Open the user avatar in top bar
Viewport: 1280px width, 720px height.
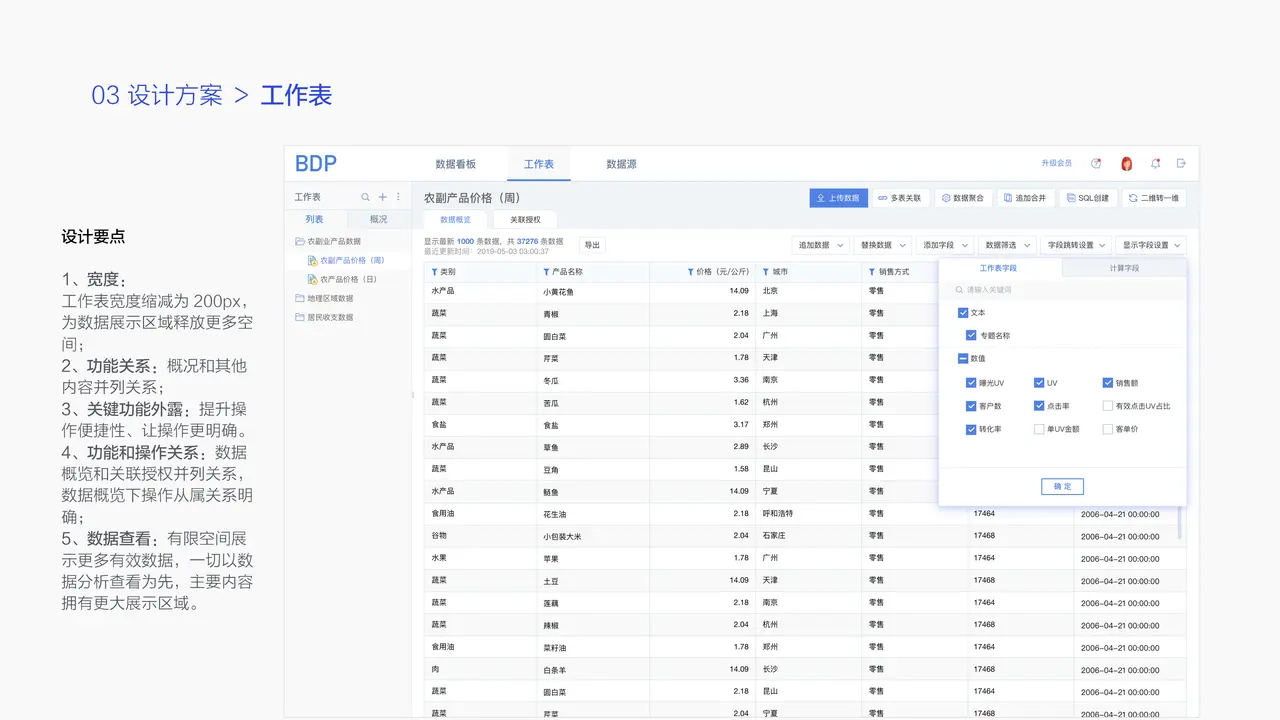[x=1126, y=164]
